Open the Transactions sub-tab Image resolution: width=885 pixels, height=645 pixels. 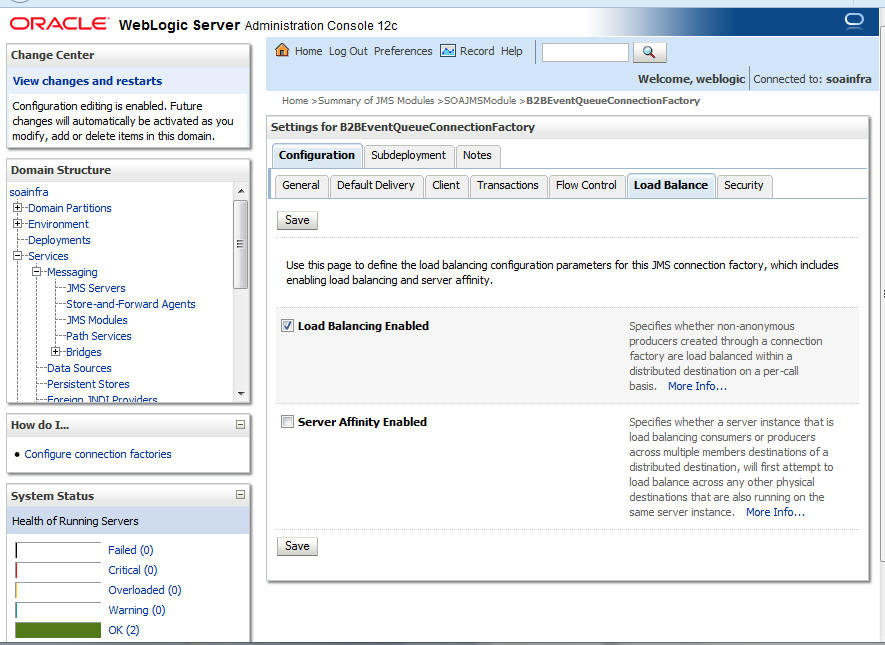507,185
